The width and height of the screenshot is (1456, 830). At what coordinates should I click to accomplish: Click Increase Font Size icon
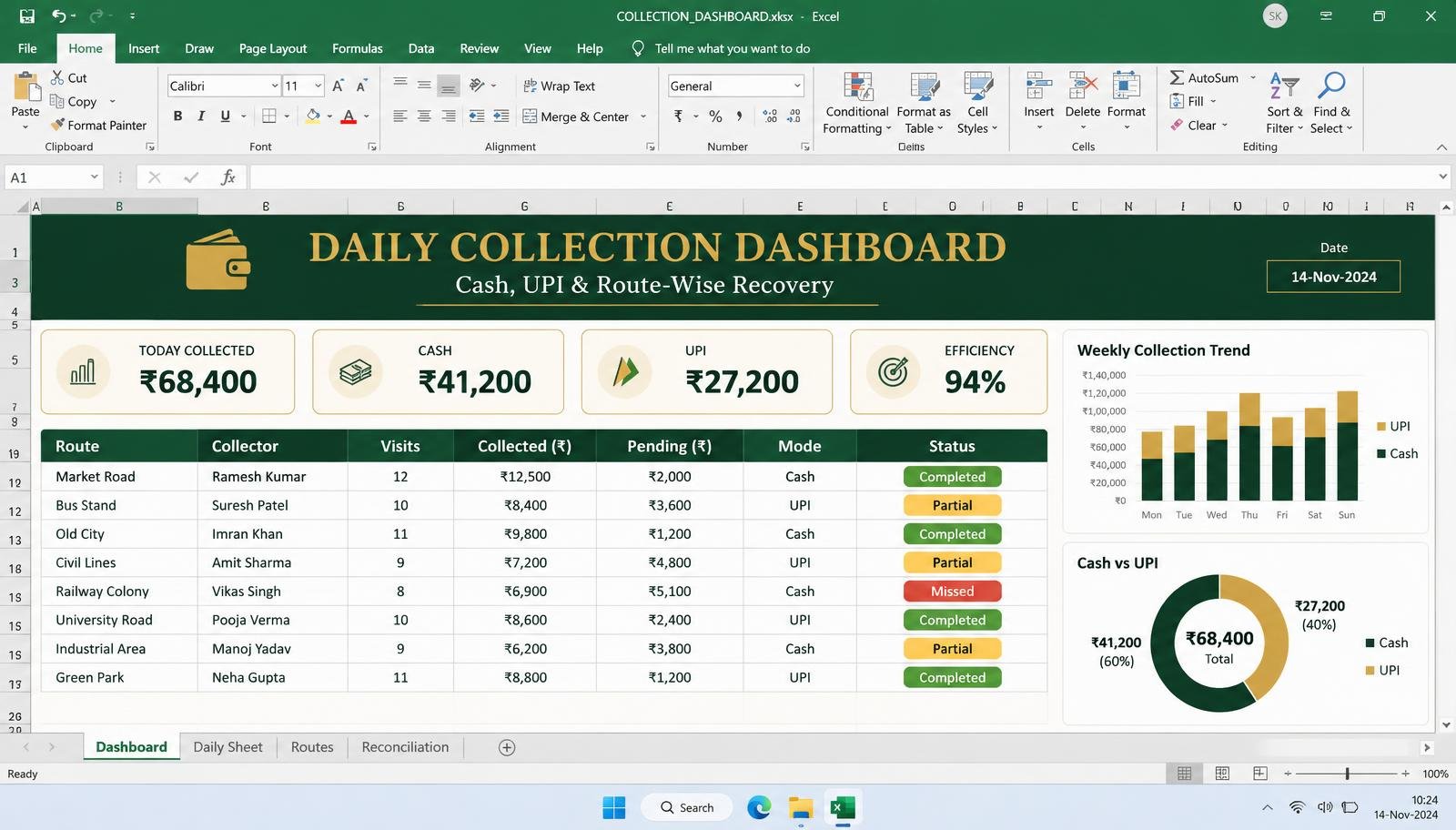(x=338, y=86)
